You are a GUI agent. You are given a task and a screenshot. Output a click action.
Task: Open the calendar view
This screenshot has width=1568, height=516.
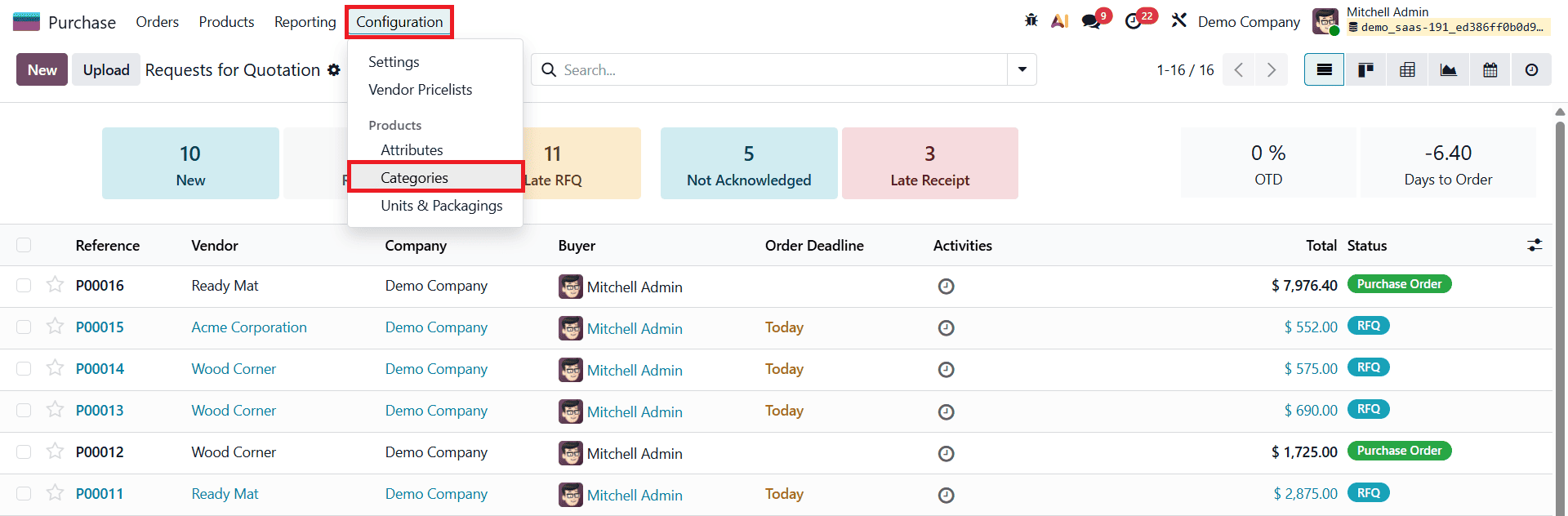pyautogui.click(x=1490, y=70)
